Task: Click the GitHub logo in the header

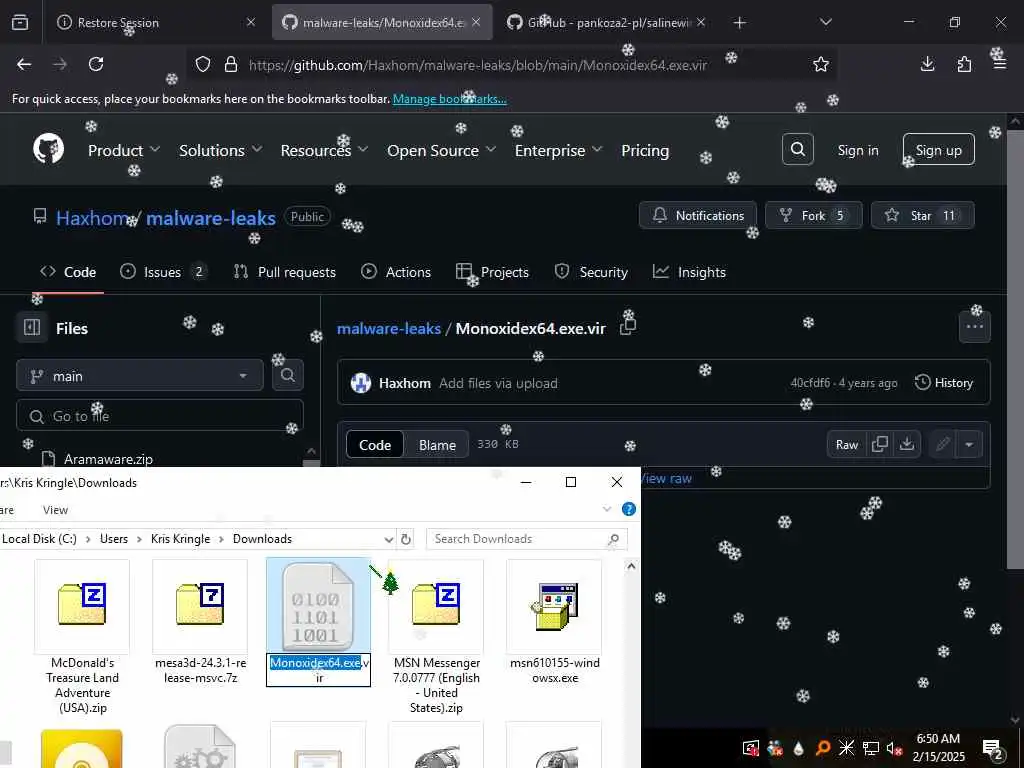Action: [x=49, y=150]
